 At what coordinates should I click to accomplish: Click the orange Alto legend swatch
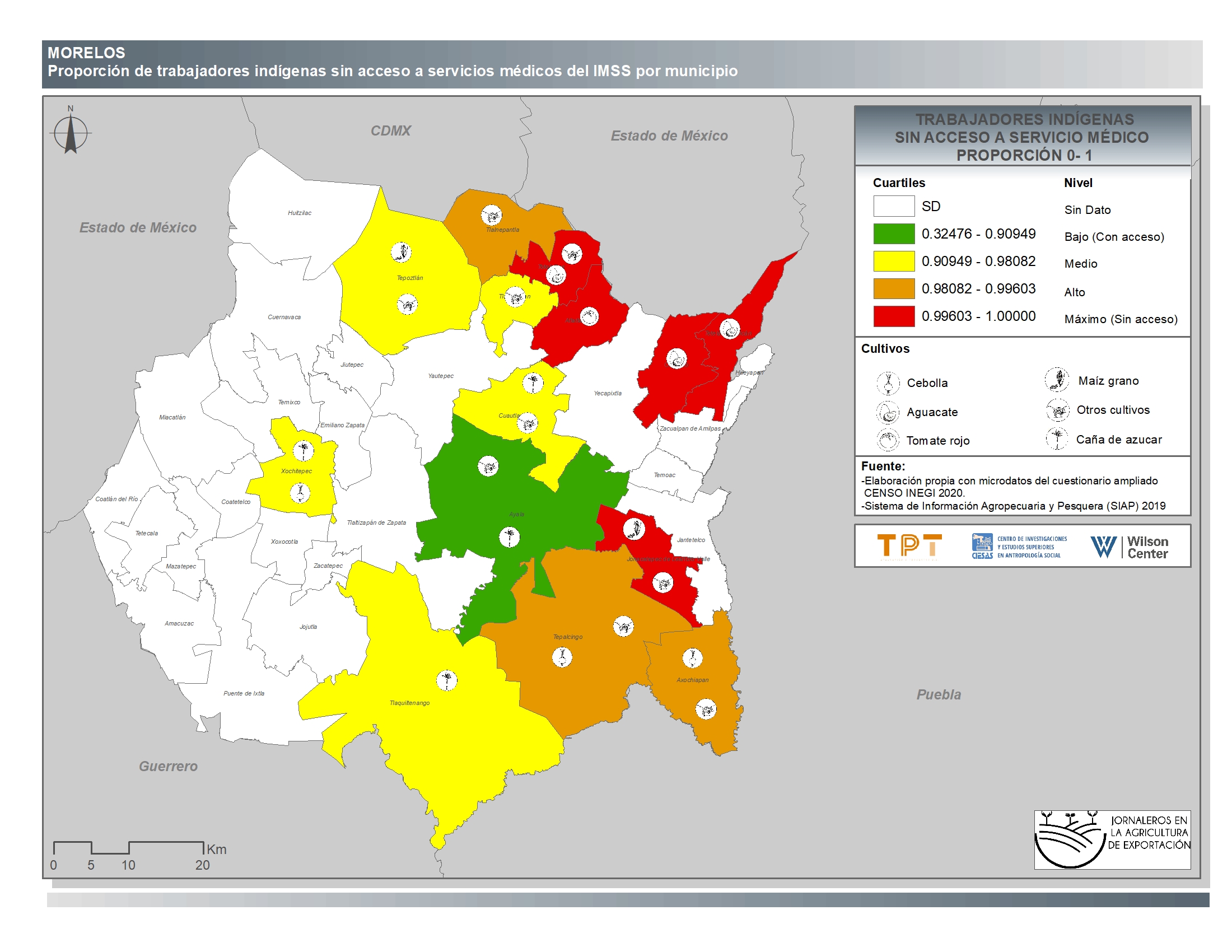(x=894, y=289)
